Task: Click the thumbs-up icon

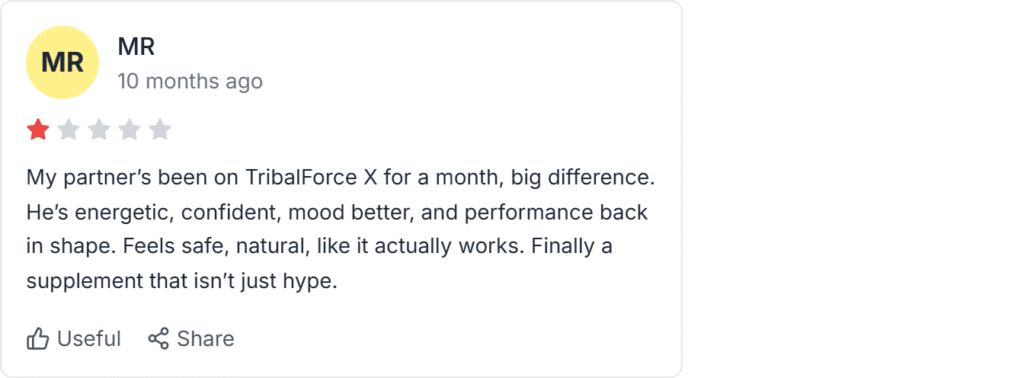Action: click(38, 339)
